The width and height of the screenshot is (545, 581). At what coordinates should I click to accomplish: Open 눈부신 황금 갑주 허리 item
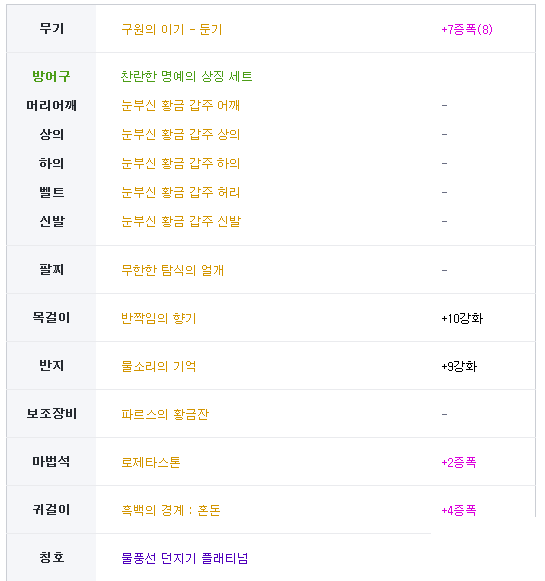(180, 192)
